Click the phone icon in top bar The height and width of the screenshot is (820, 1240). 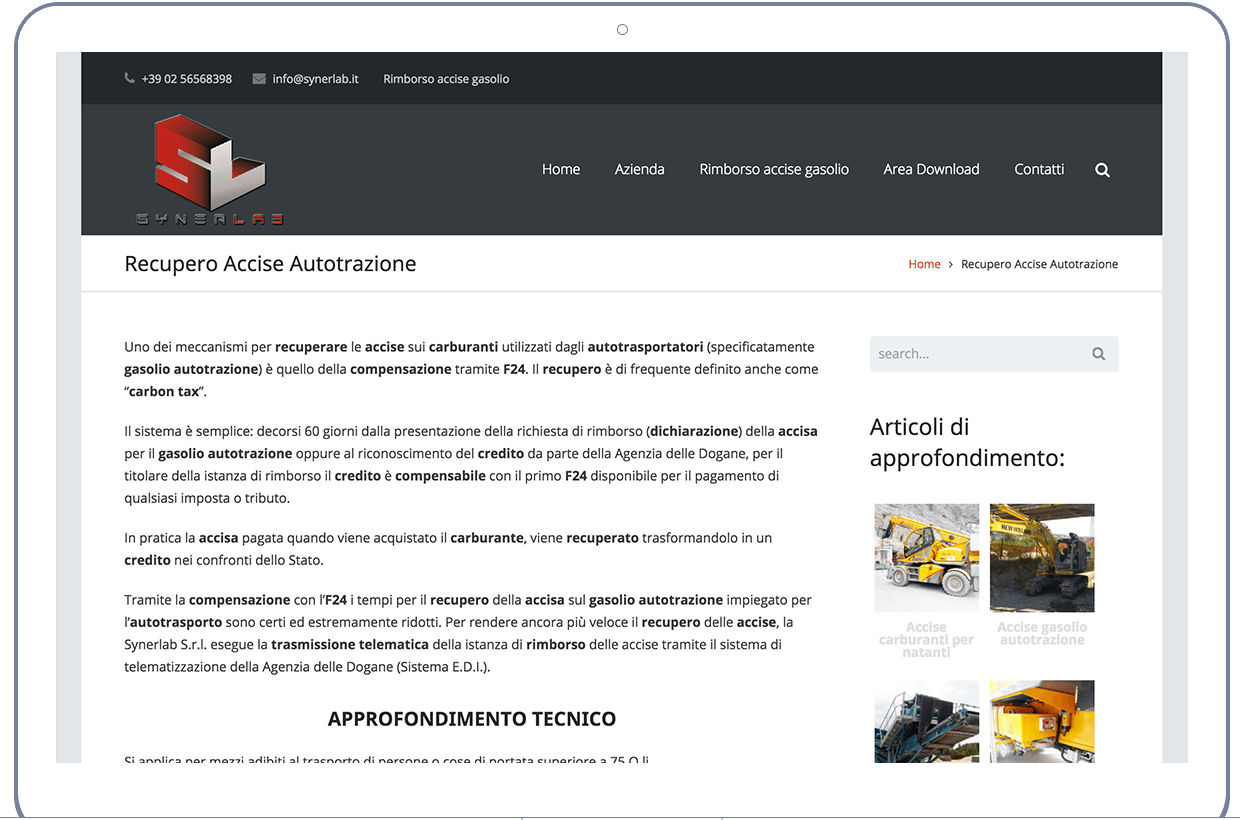[129, 78]
